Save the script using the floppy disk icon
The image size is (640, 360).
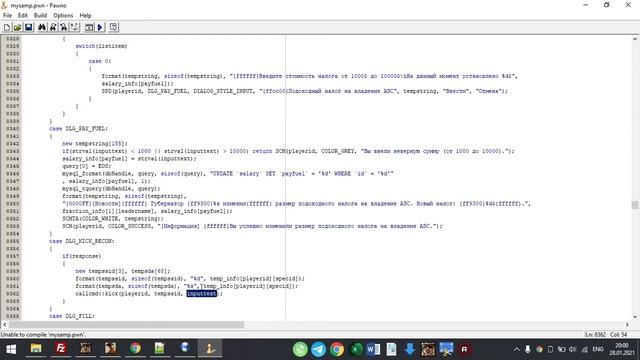click(x=28, y=27)
